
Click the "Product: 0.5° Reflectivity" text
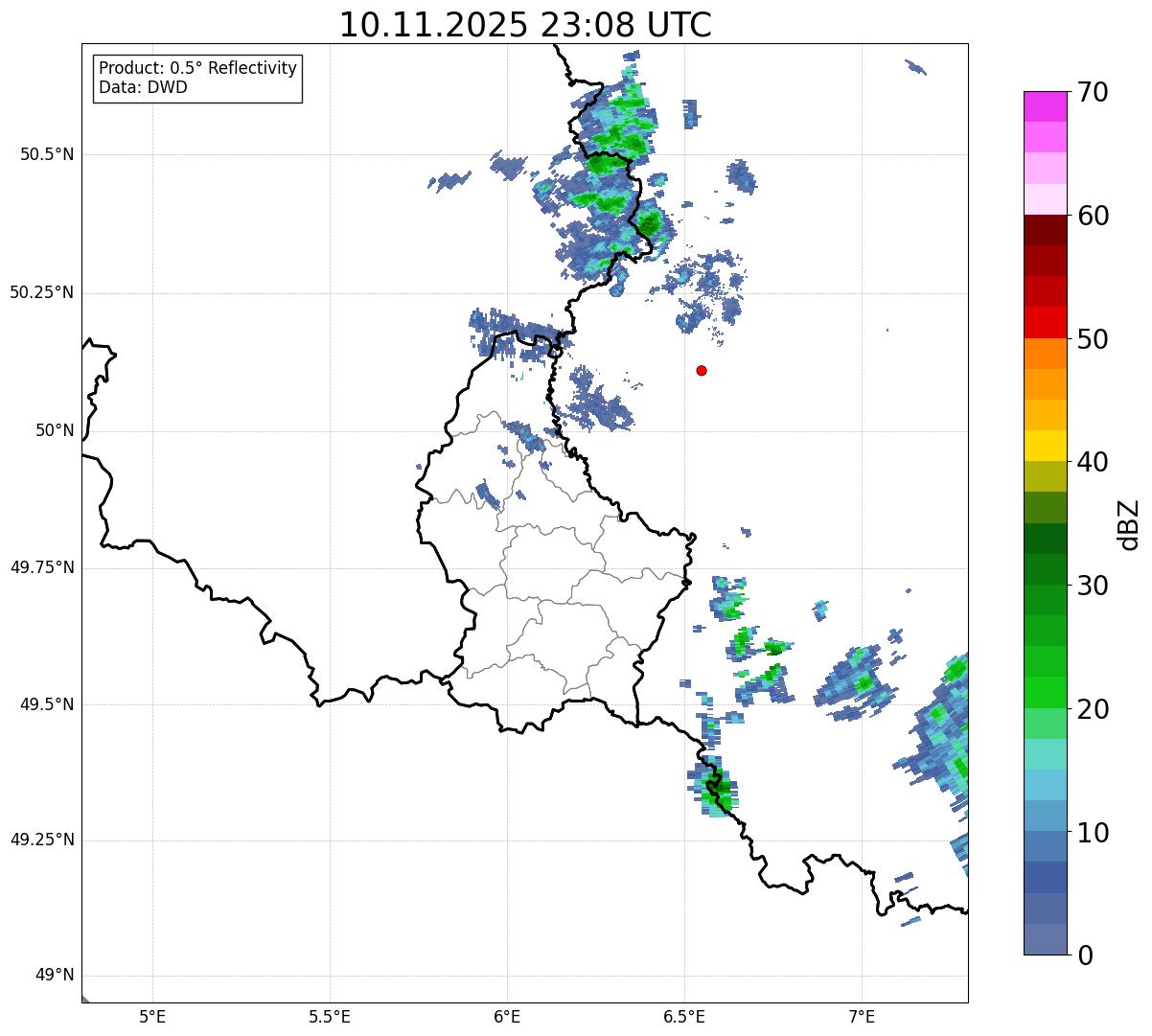[x=198, y=69]
